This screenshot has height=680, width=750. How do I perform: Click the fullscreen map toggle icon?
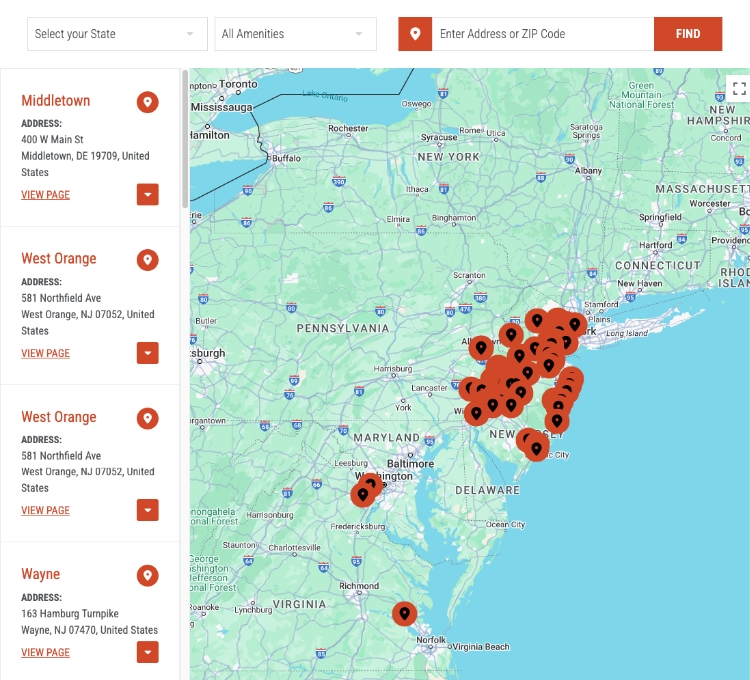click(x=739, y=88)
